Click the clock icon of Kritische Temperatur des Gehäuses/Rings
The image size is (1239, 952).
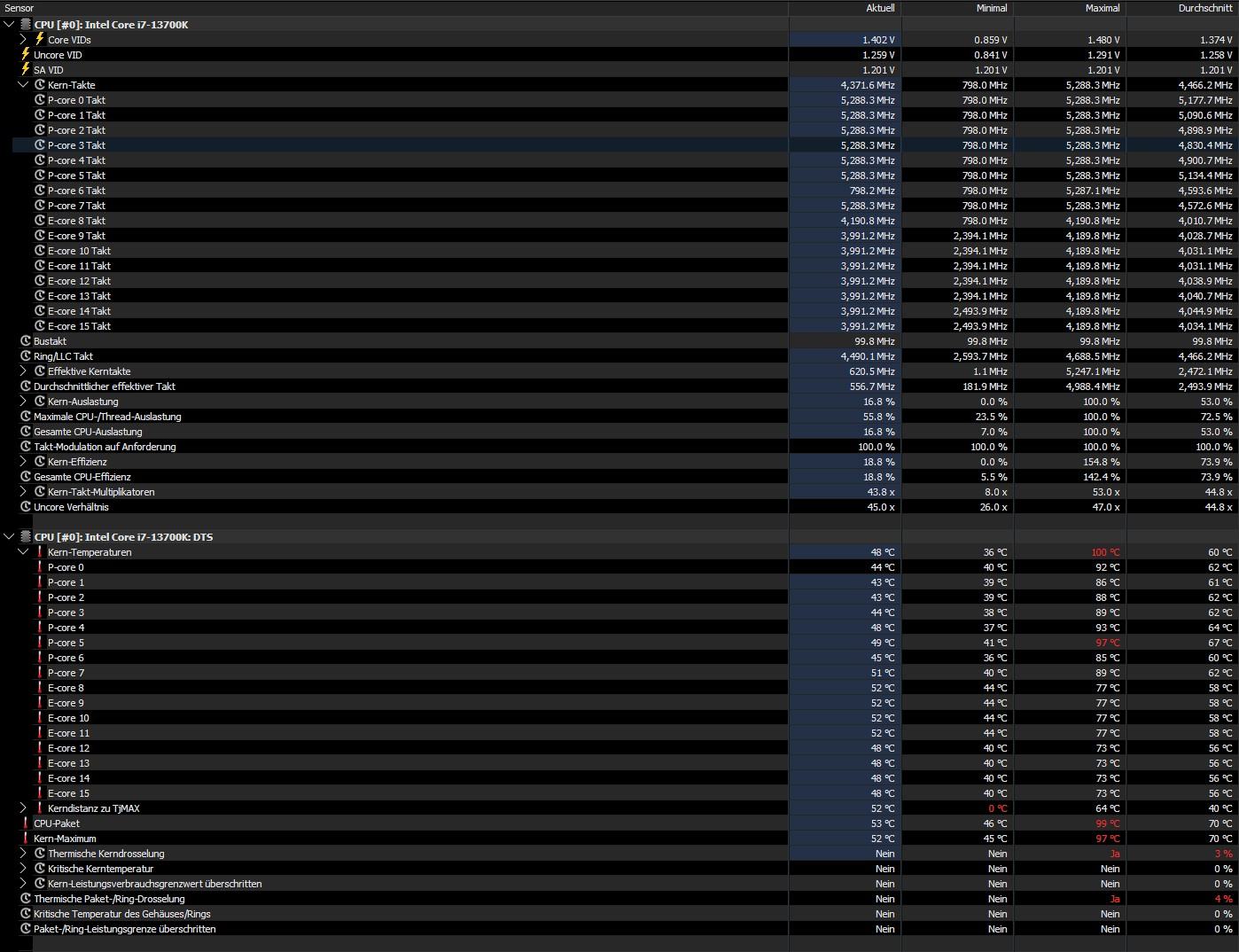26,914
